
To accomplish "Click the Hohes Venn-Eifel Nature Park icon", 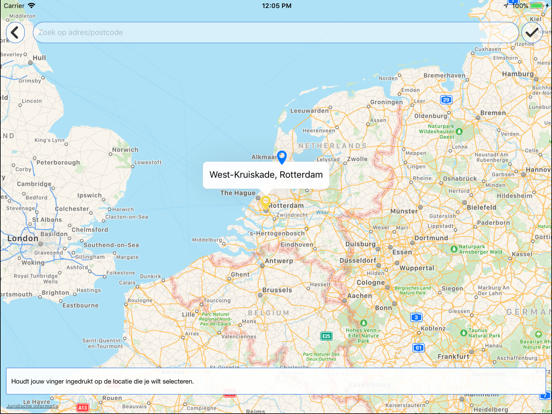I will tap(364, 322).
